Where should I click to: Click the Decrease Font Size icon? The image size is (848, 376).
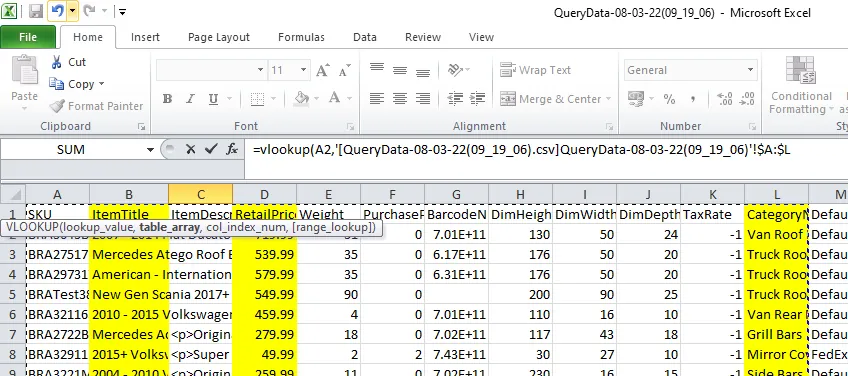pyautogui.click(x=344, y=71)
